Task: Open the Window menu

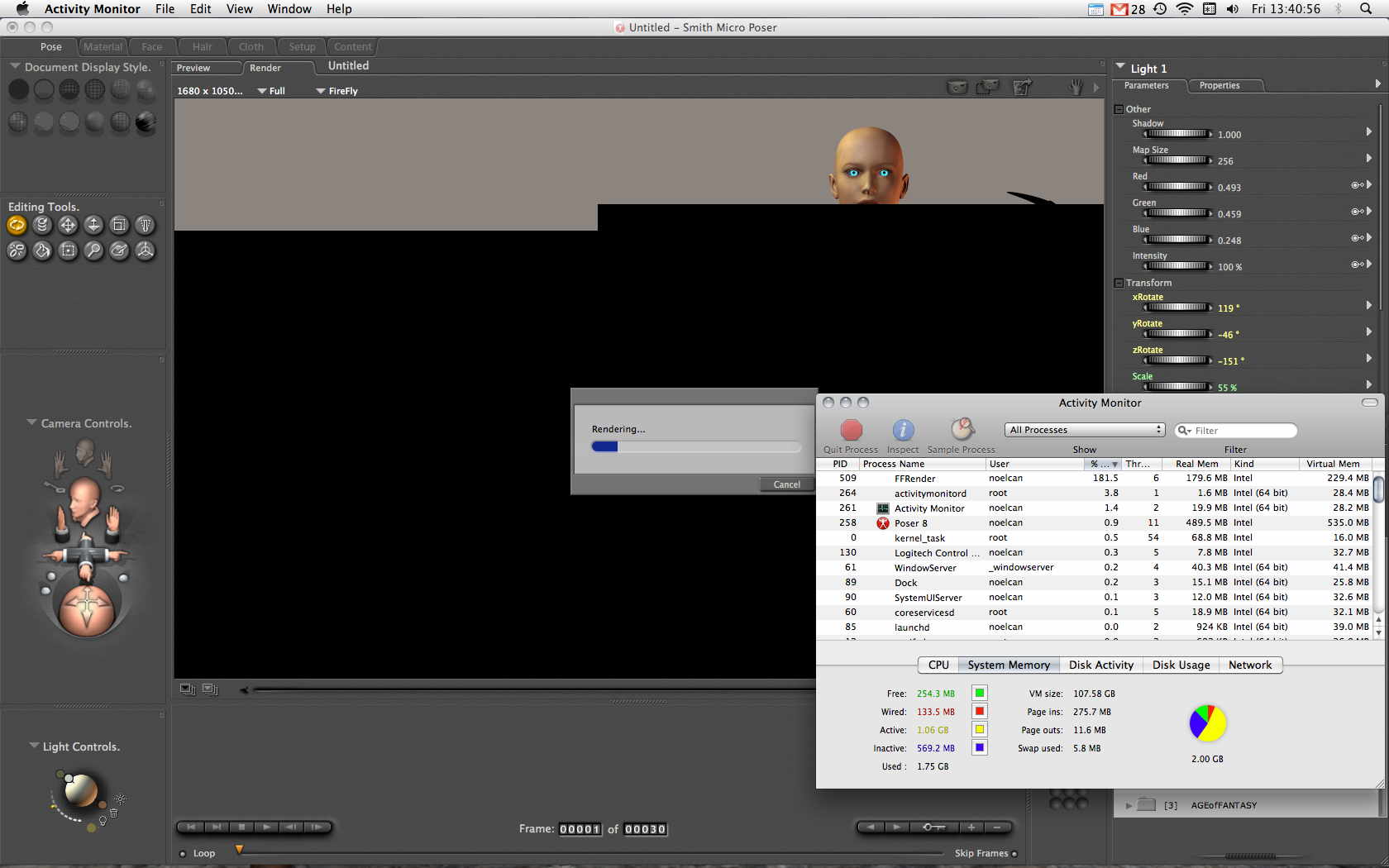Action: coord(289,9)
